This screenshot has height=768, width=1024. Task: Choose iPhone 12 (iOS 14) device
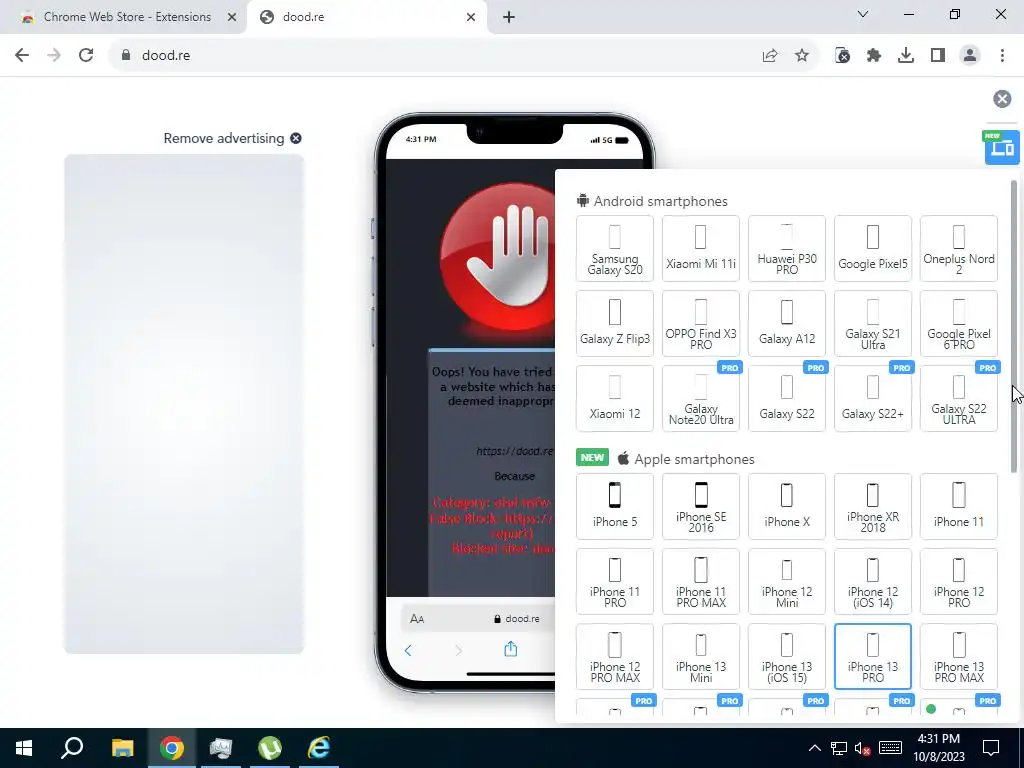point(872,582)
